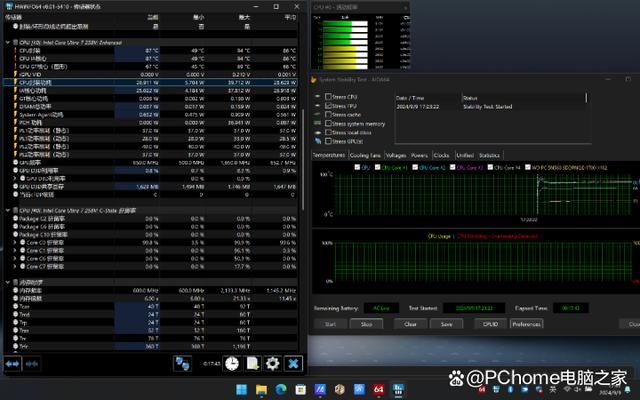Toggle Stress FPU checkbox
The image size is (640, 400).
click(328, 106)
